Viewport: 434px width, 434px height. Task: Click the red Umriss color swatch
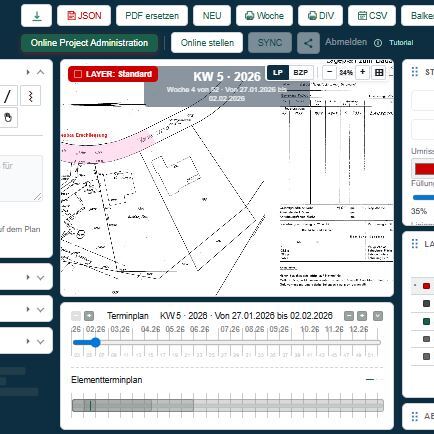424,169
